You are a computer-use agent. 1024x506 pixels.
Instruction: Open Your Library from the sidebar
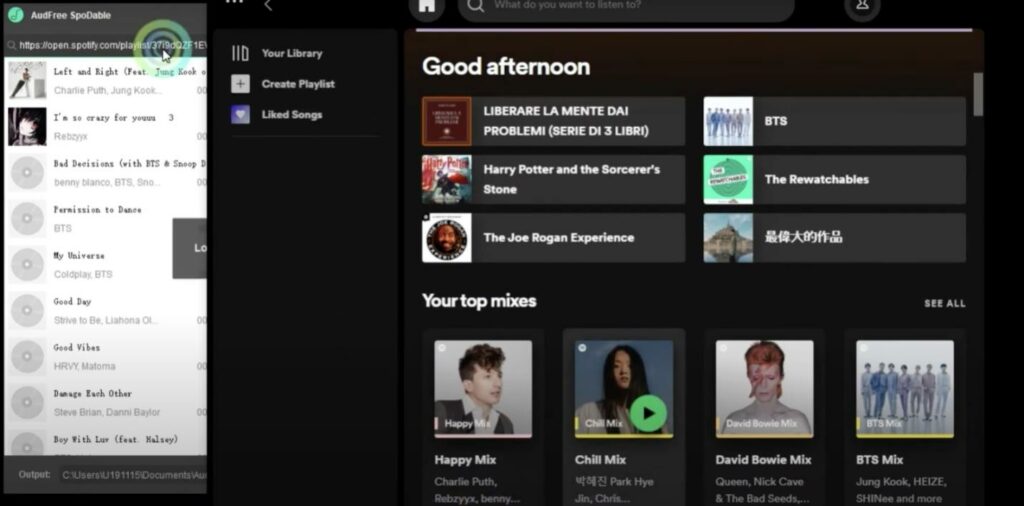point(291,54)
